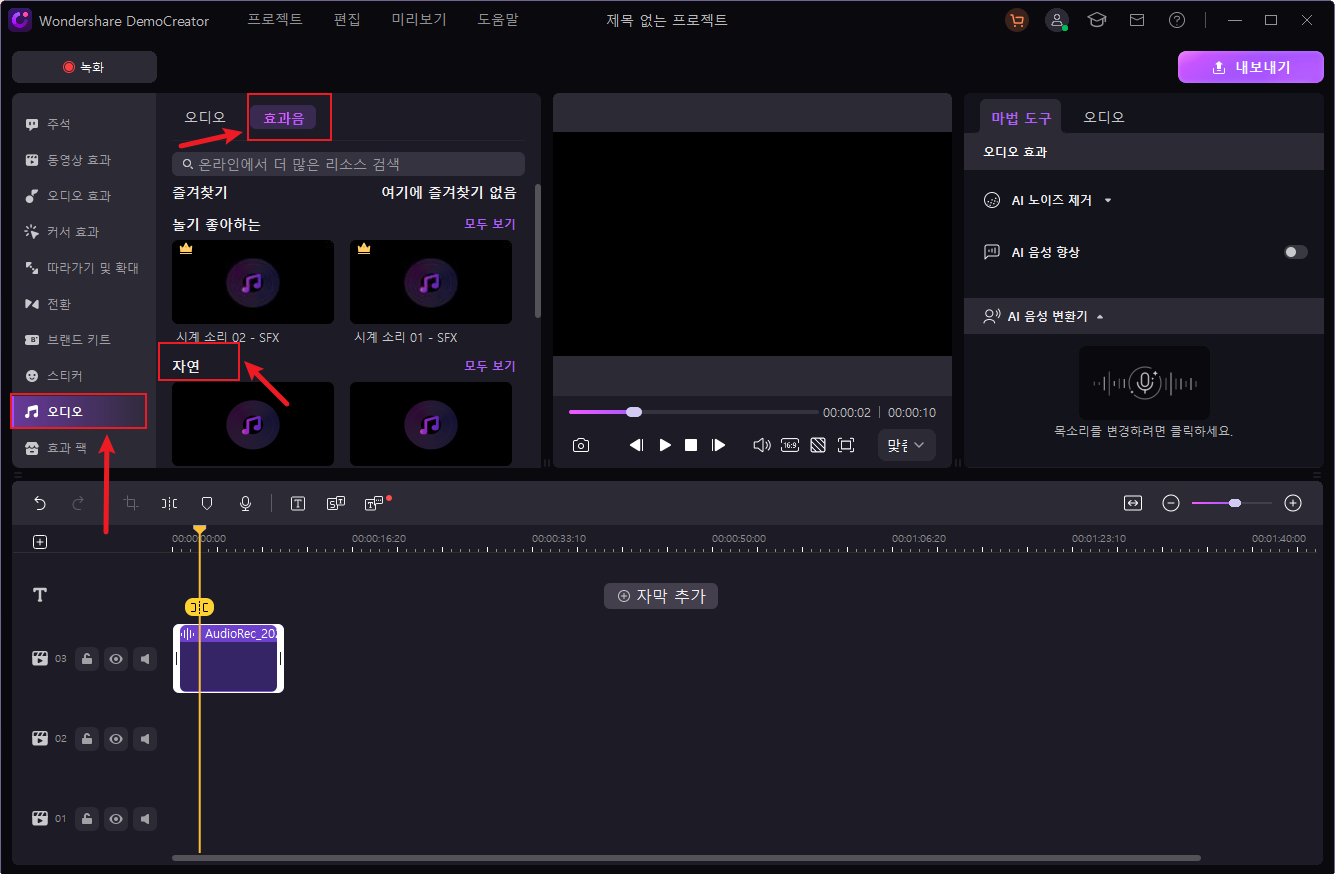Mute track 01 speaker
This screenshot has height=874, width=1335.
tap(146, 819)
